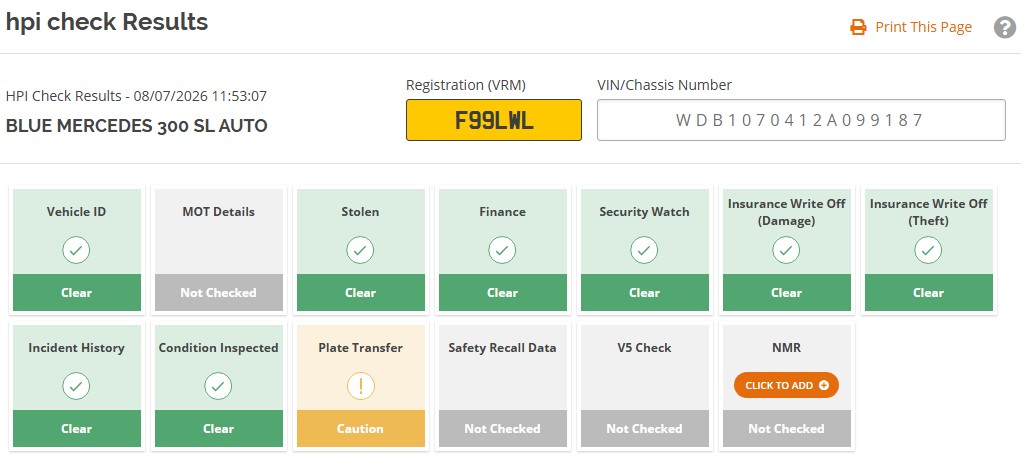This screenshot has height=472, width=1029.
Task: Click the Incident History checkmark icon
Action: (x=76, y=386)
